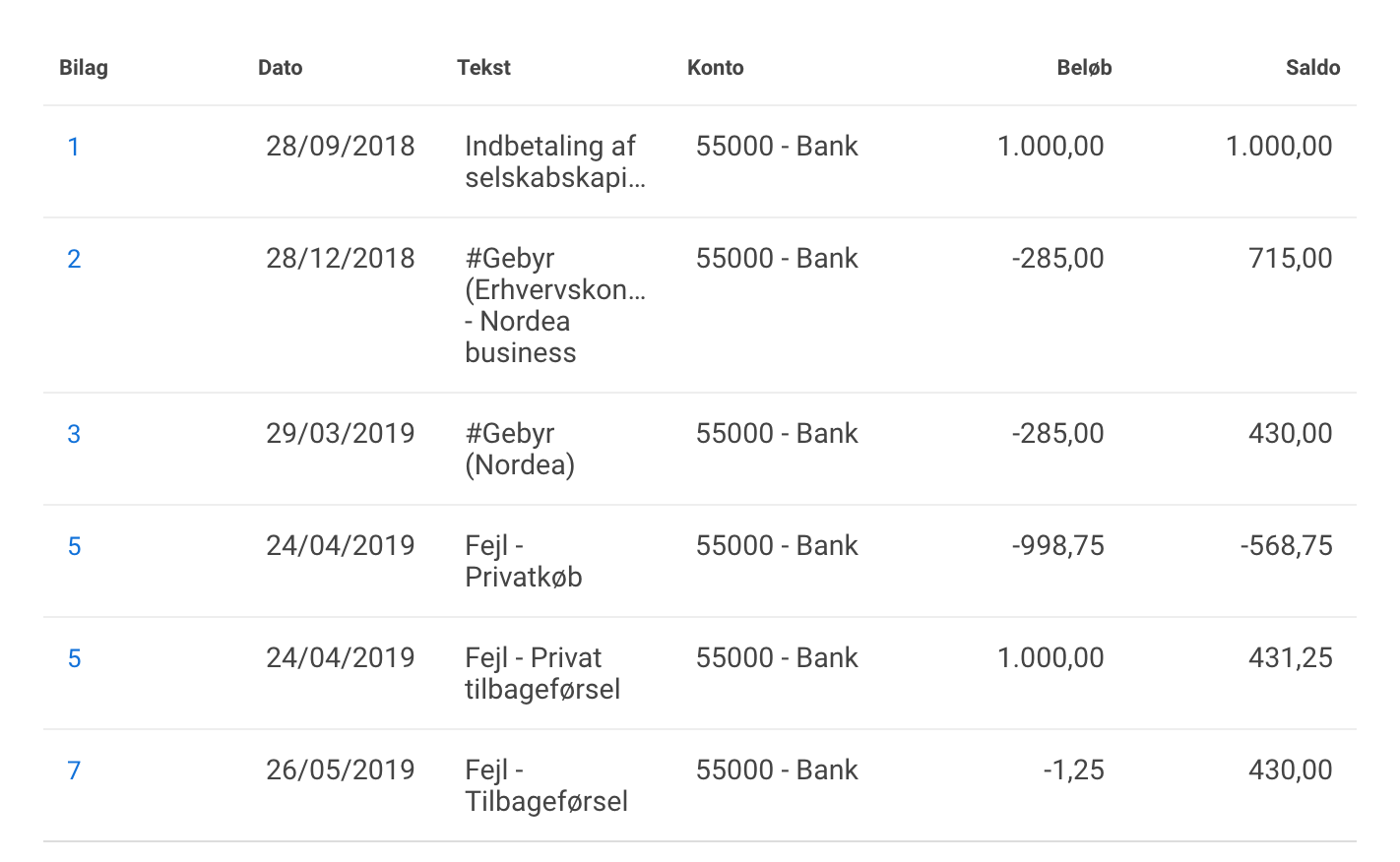Sort by the Beløb column header

click(x=1084, y=68)
